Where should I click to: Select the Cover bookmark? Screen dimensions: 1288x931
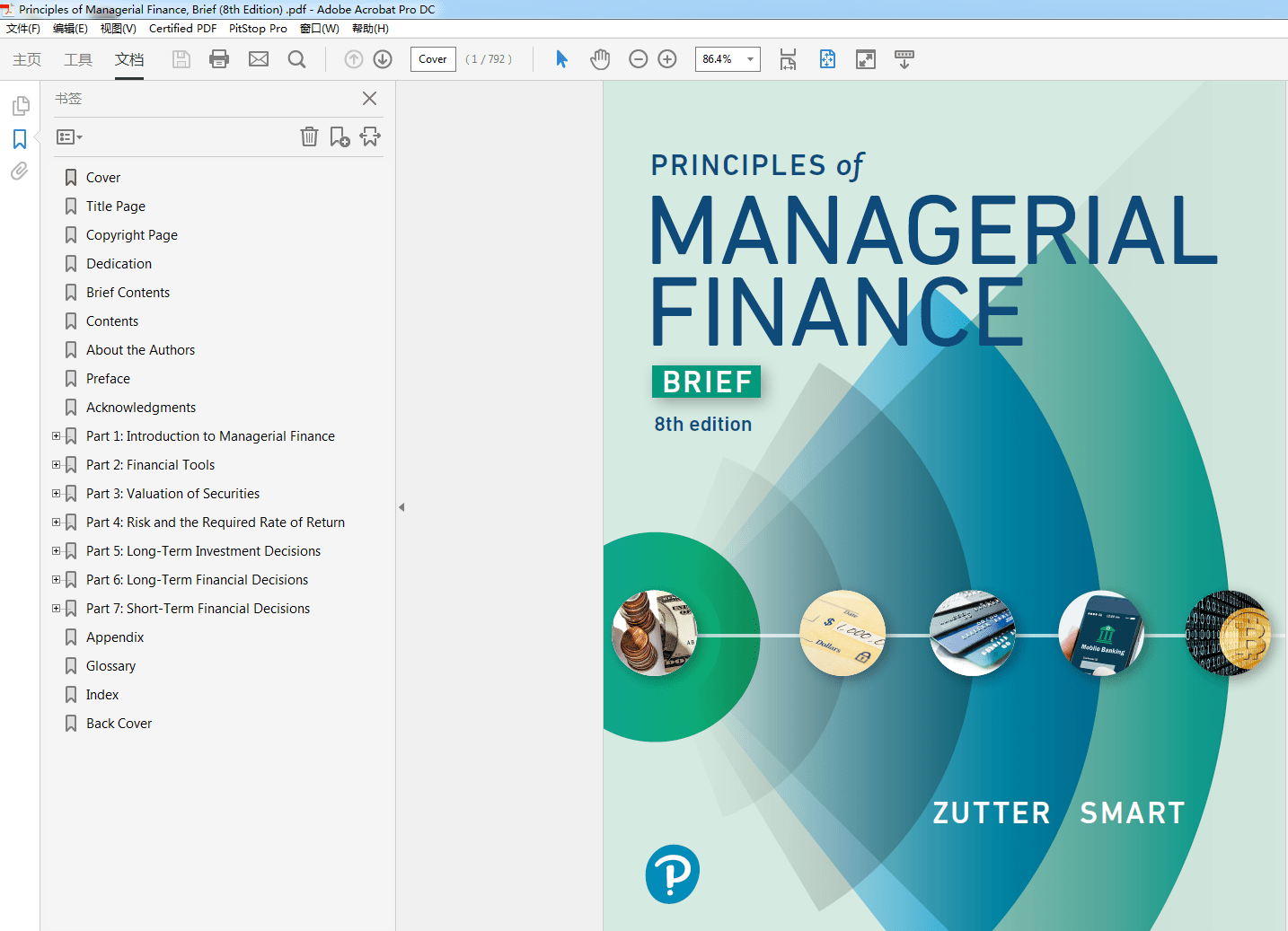pos(103,178)
